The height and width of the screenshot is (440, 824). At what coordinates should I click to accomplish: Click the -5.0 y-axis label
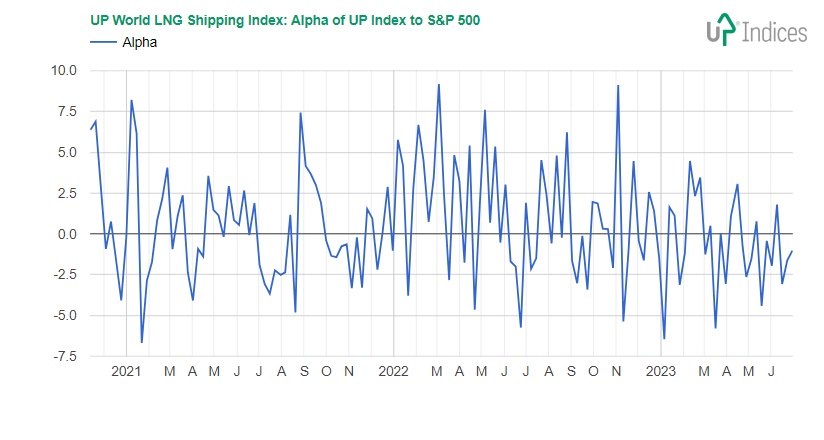coord(65,316)
